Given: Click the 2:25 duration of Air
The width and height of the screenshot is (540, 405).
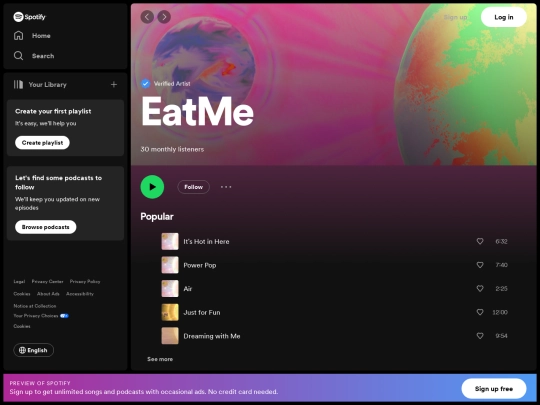Looking at the screenshot, I should tap(501, 289).
